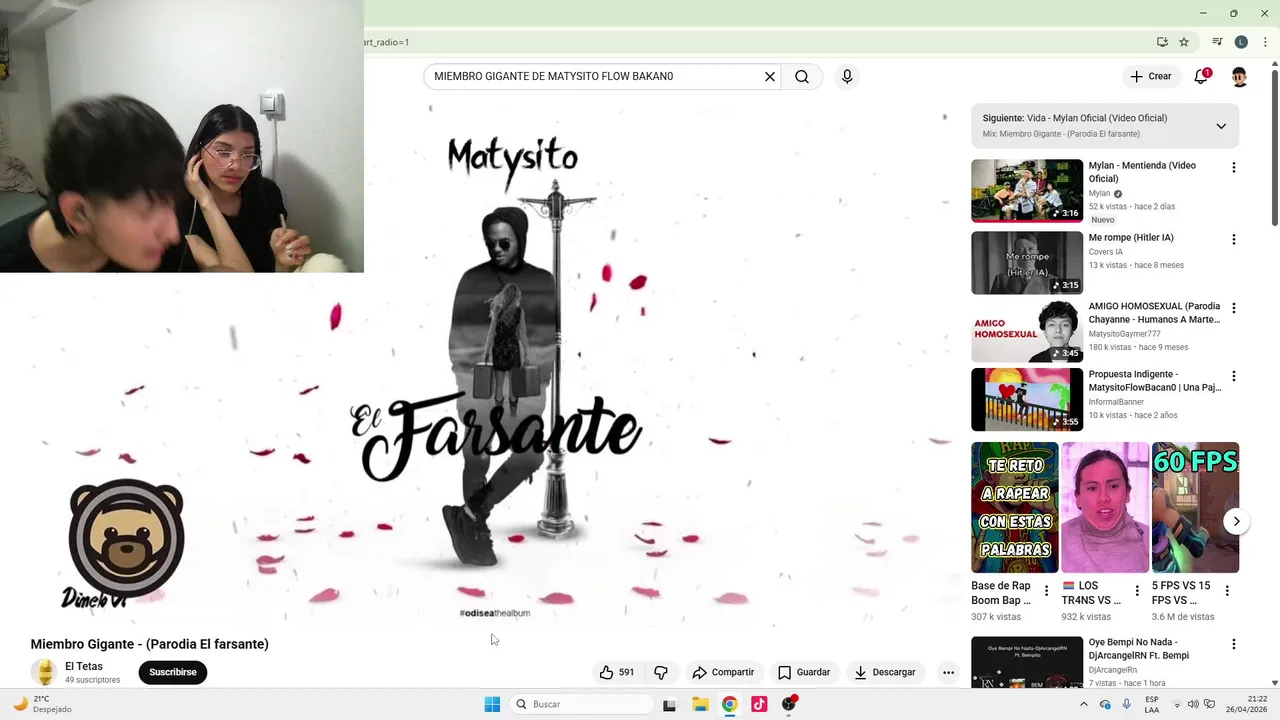
Task: Open Task View on taskbar
Action: point(670,704)
